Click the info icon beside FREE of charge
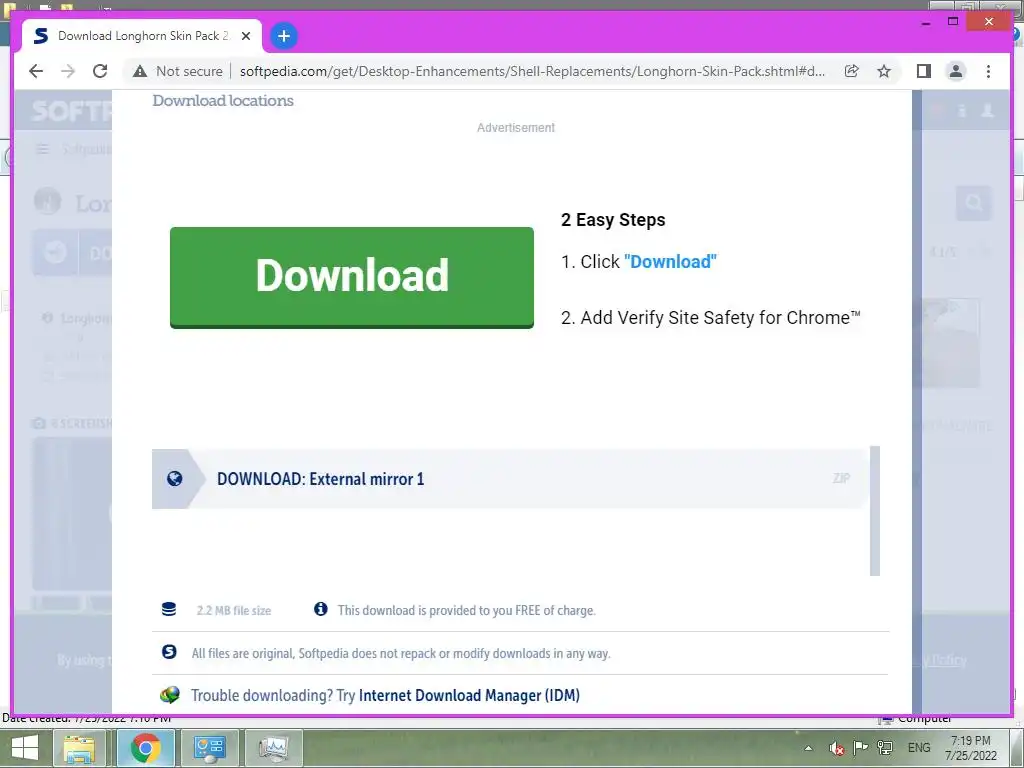Screen dimensions: 1024x768 [321, 609]
